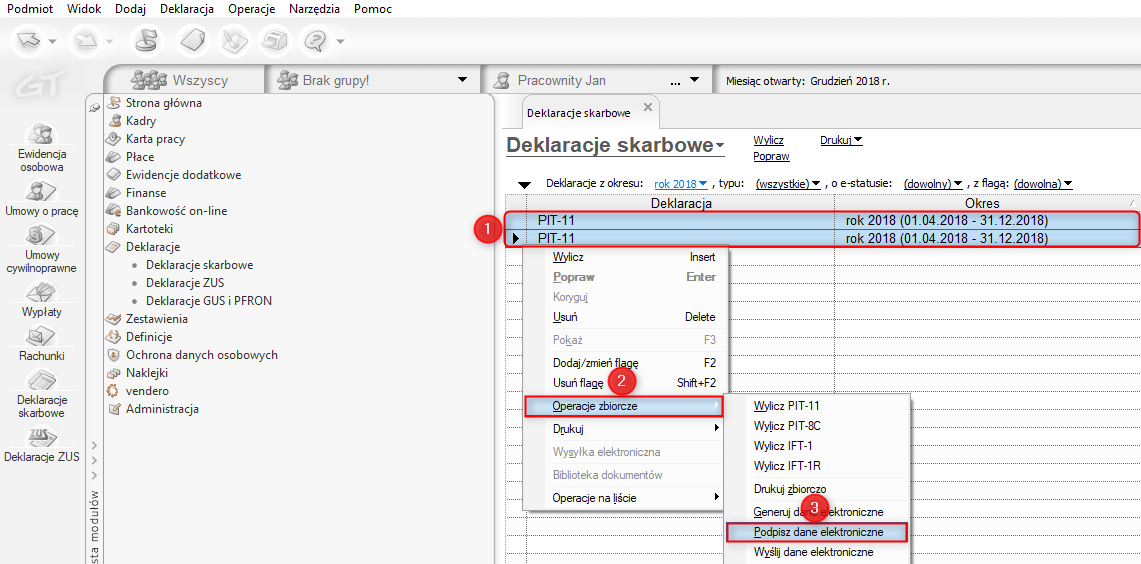This screenshot has width=1141, height=564.
Task: Open Deklaracje GUS i PFRON tree sub-item
Action: click(210, 301)
